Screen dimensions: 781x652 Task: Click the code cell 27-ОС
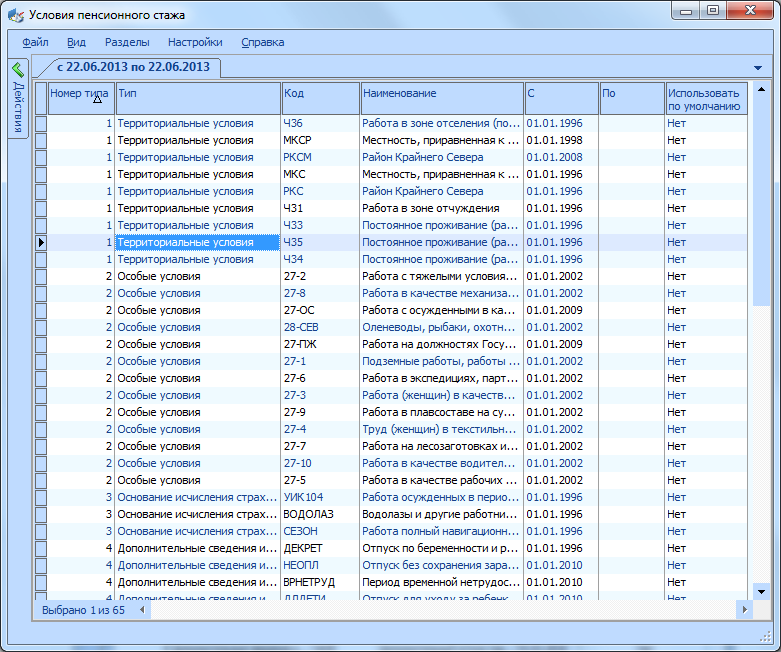click(x=320, y=310)
